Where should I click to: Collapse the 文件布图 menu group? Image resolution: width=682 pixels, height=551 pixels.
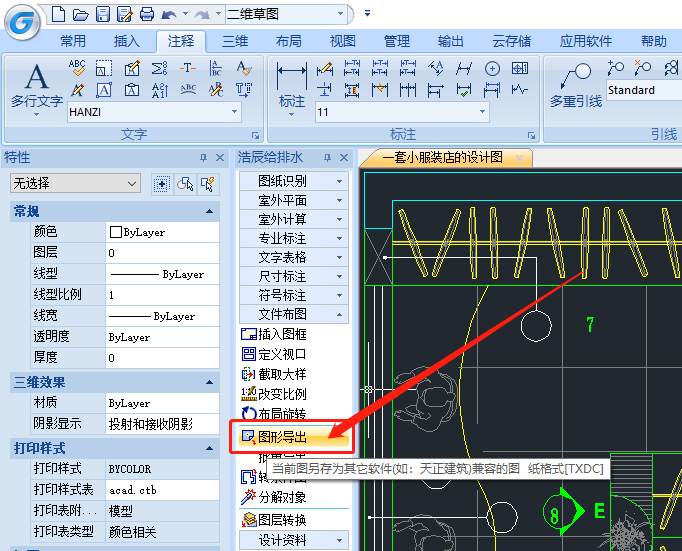click(x=294, y=314)
